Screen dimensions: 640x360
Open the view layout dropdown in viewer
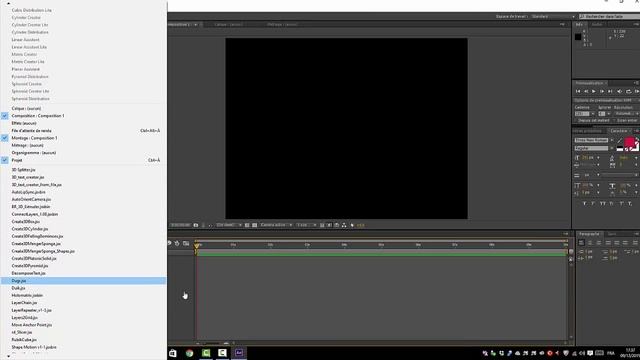pyautogui.click(x=306, y=225)
